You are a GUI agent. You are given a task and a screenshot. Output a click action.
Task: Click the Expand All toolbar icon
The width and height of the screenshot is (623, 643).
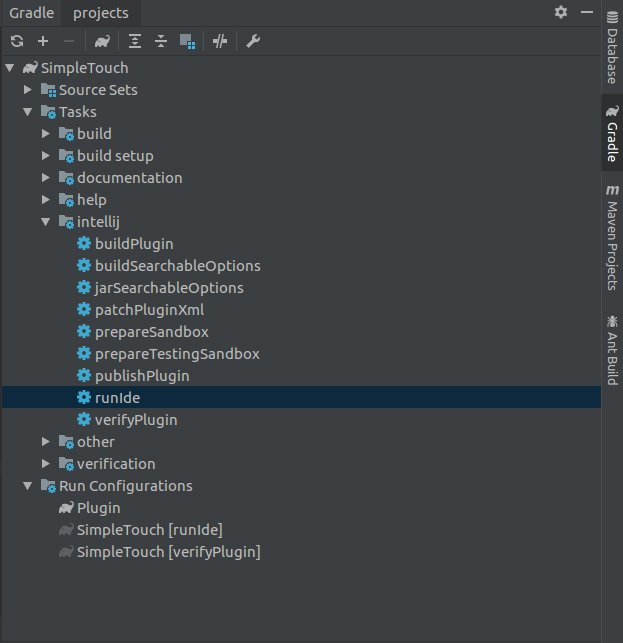tap(135, 41)
